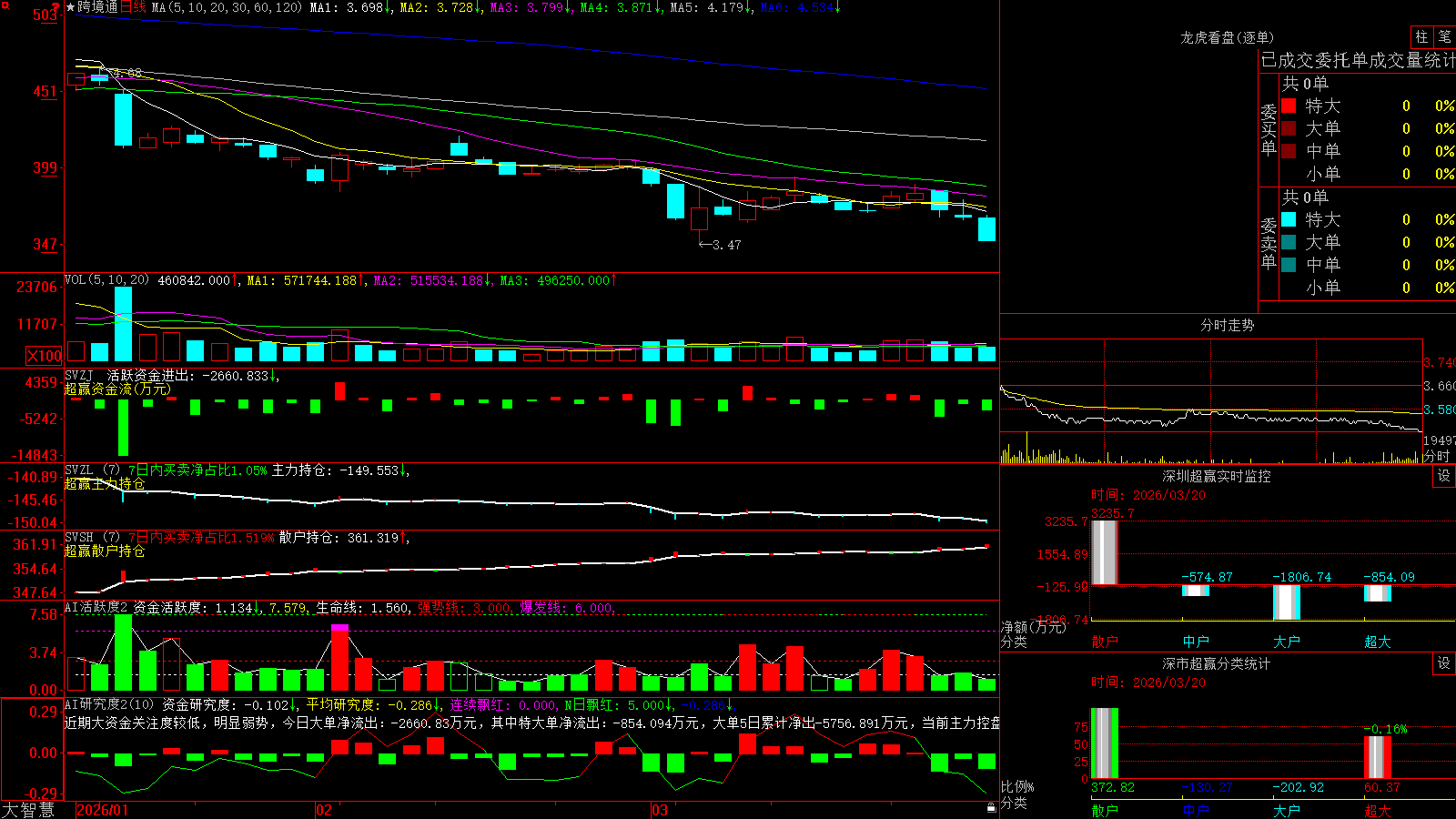The width and height of the screenshot is (1456, 819).
Task: Click the 超赢主力持仓 label
Action: pos(105,483)
